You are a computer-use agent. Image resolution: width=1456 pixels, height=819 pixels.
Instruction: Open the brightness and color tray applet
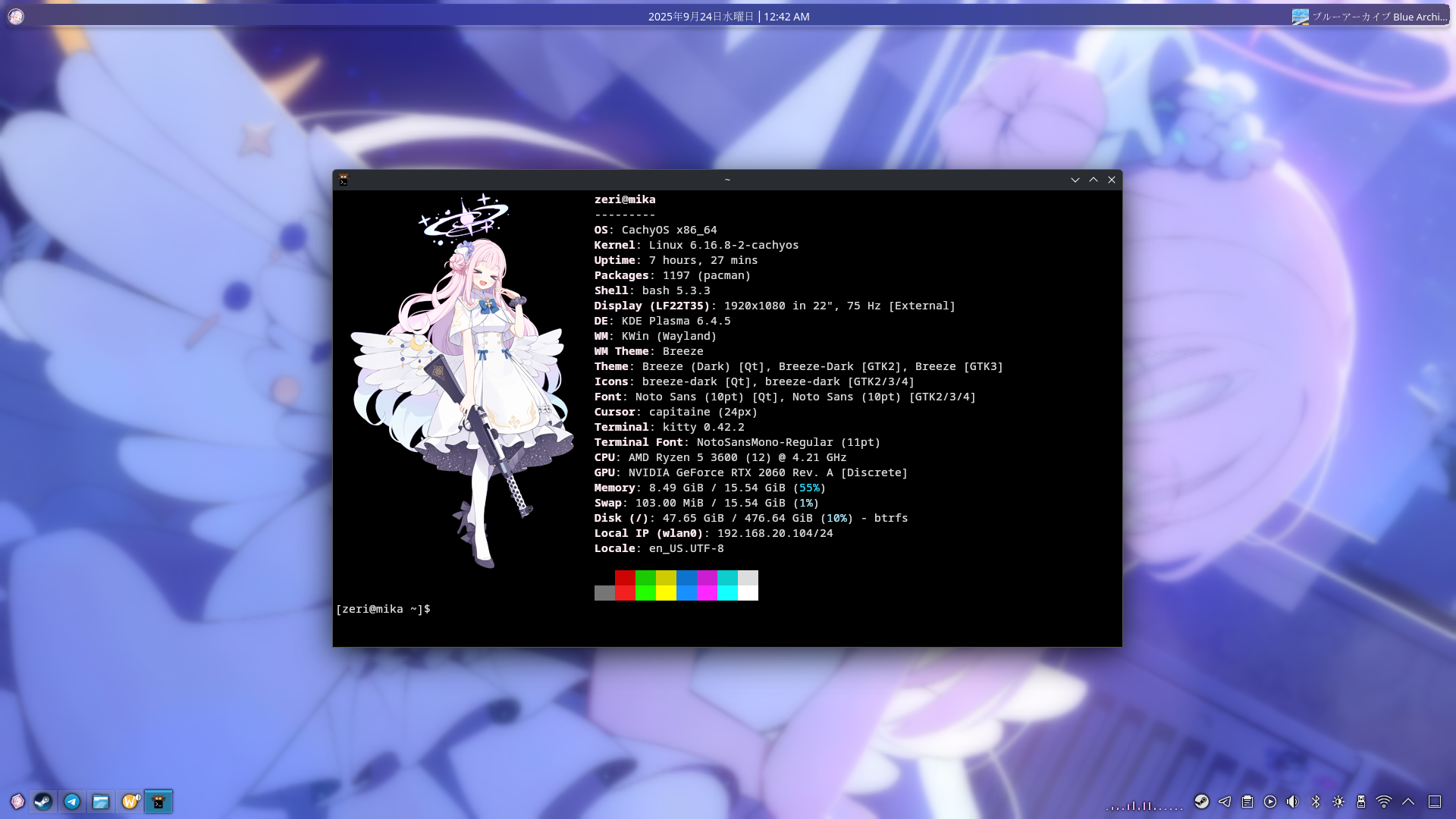[1338, 802]
